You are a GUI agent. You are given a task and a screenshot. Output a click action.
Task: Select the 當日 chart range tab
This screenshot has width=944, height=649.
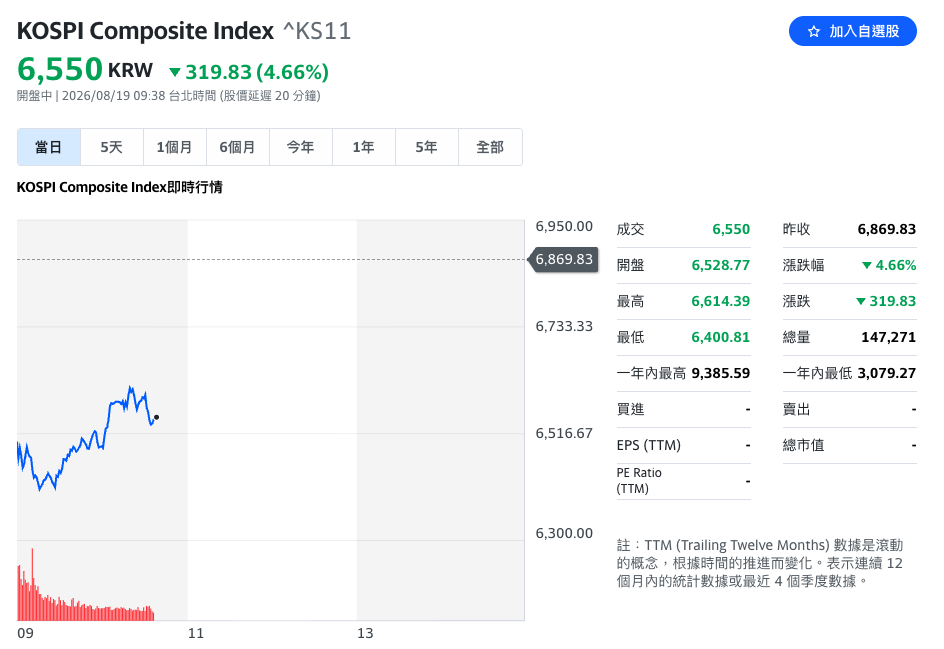pos(49,147)
